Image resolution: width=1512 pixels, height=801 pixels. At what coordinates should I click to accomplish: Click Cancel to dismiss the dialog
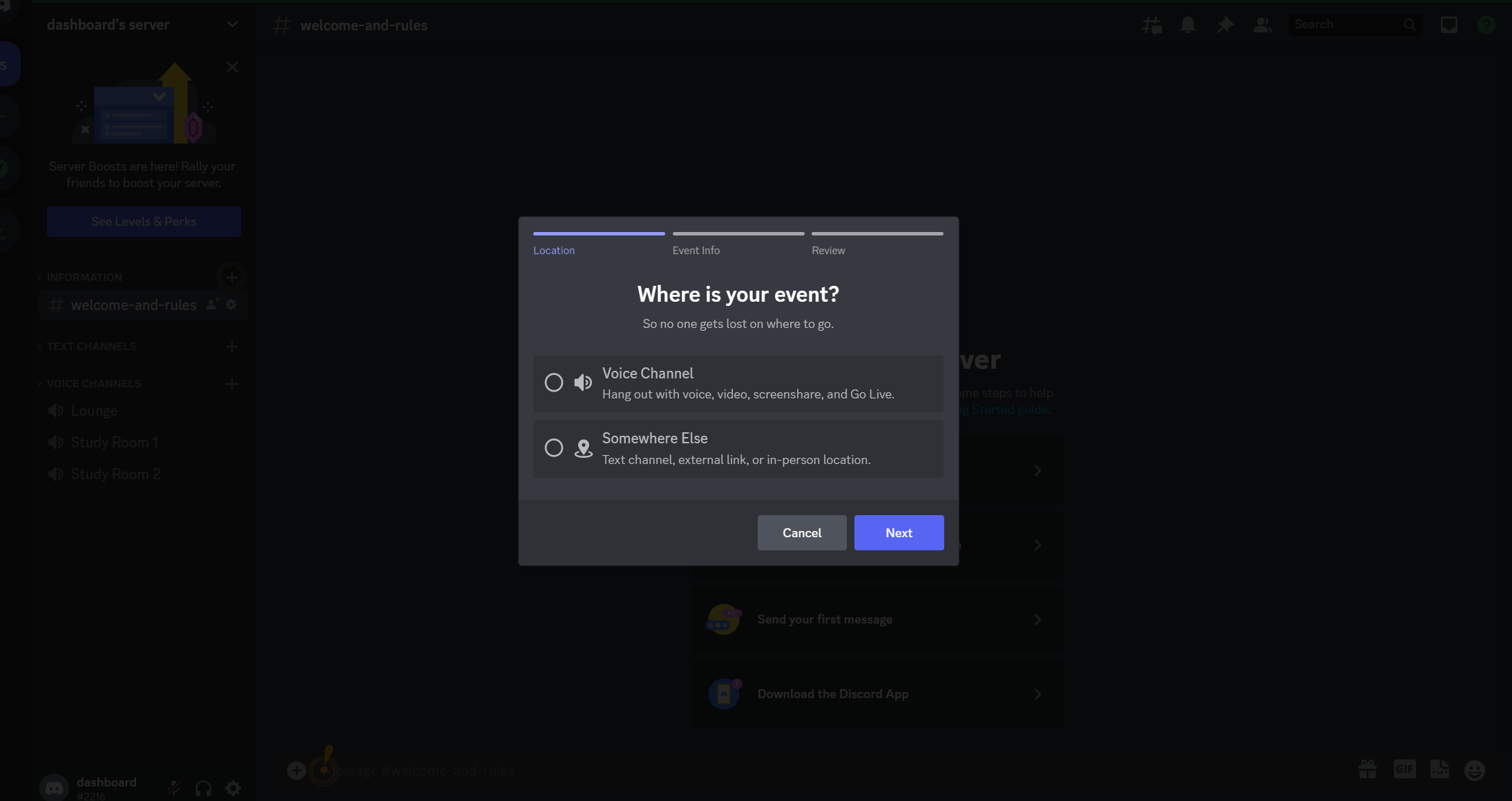pos(801,532)
